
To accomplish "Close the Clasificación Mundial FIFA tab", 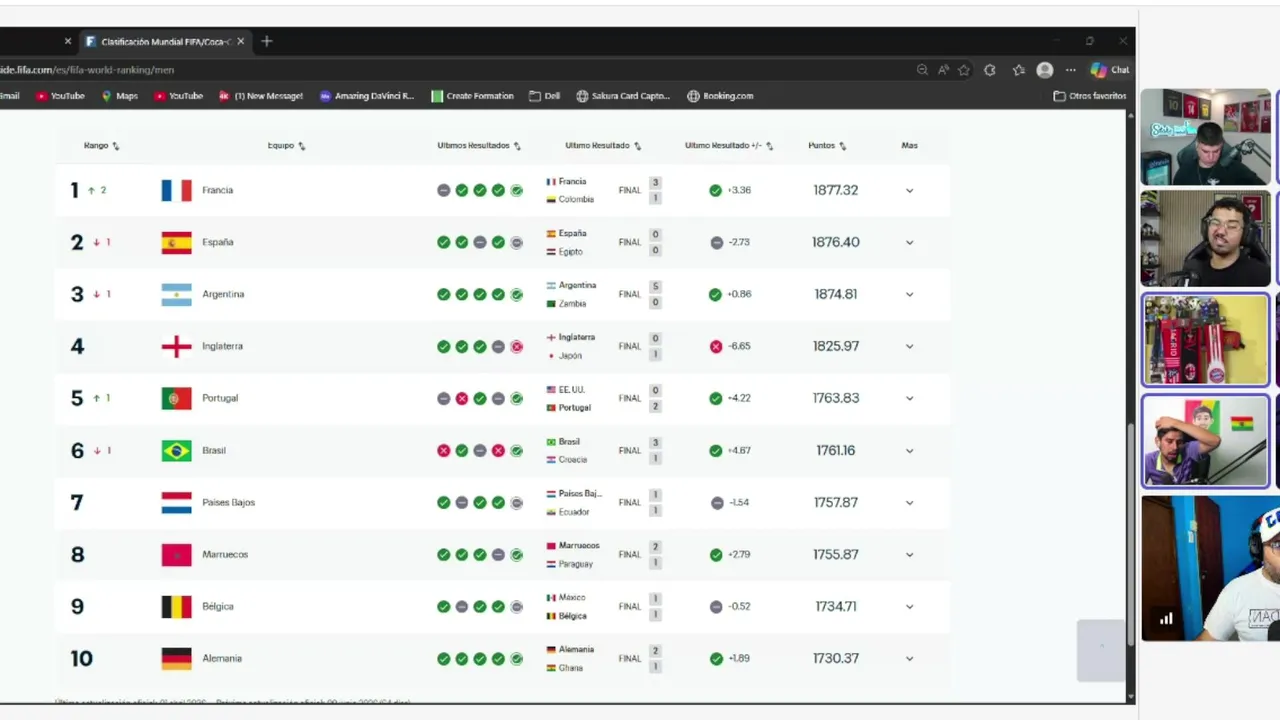I will tap(240, 41).
